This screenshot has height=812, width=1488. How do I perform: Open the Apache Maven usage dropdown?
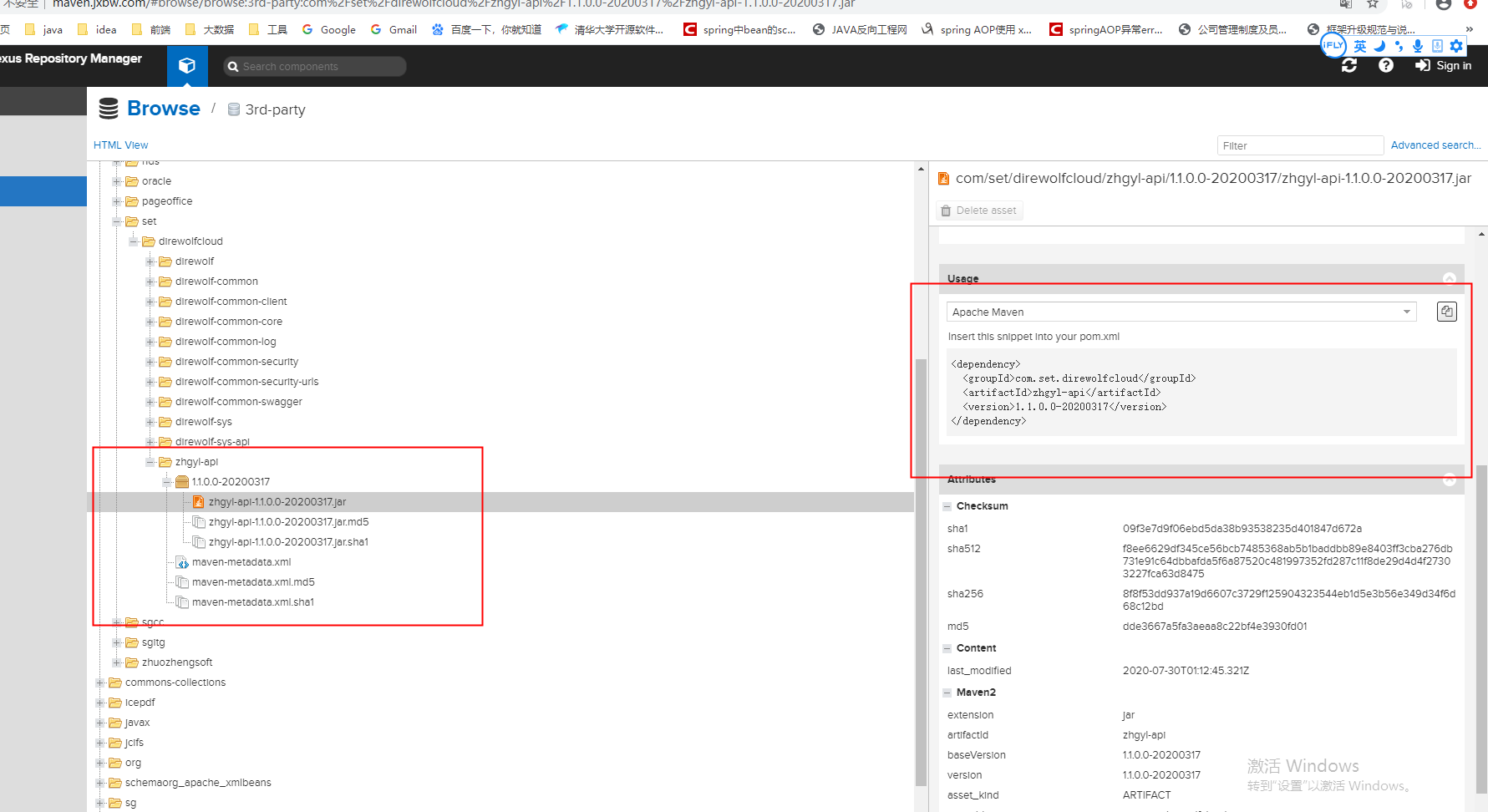pos(1181,312)
